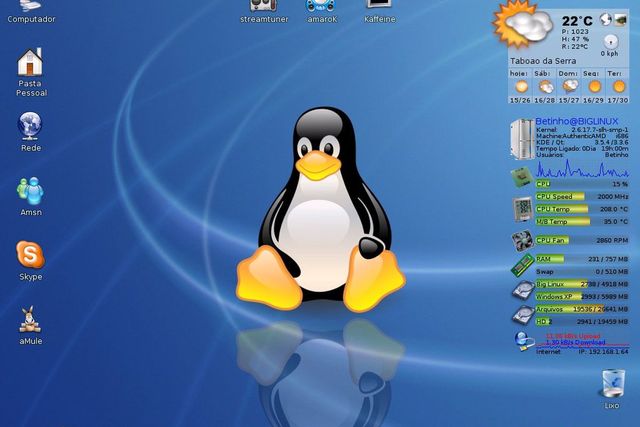Launch the streamtuner desktop icon
This screenshot has height=427, width=640.
tap(264, 12)
